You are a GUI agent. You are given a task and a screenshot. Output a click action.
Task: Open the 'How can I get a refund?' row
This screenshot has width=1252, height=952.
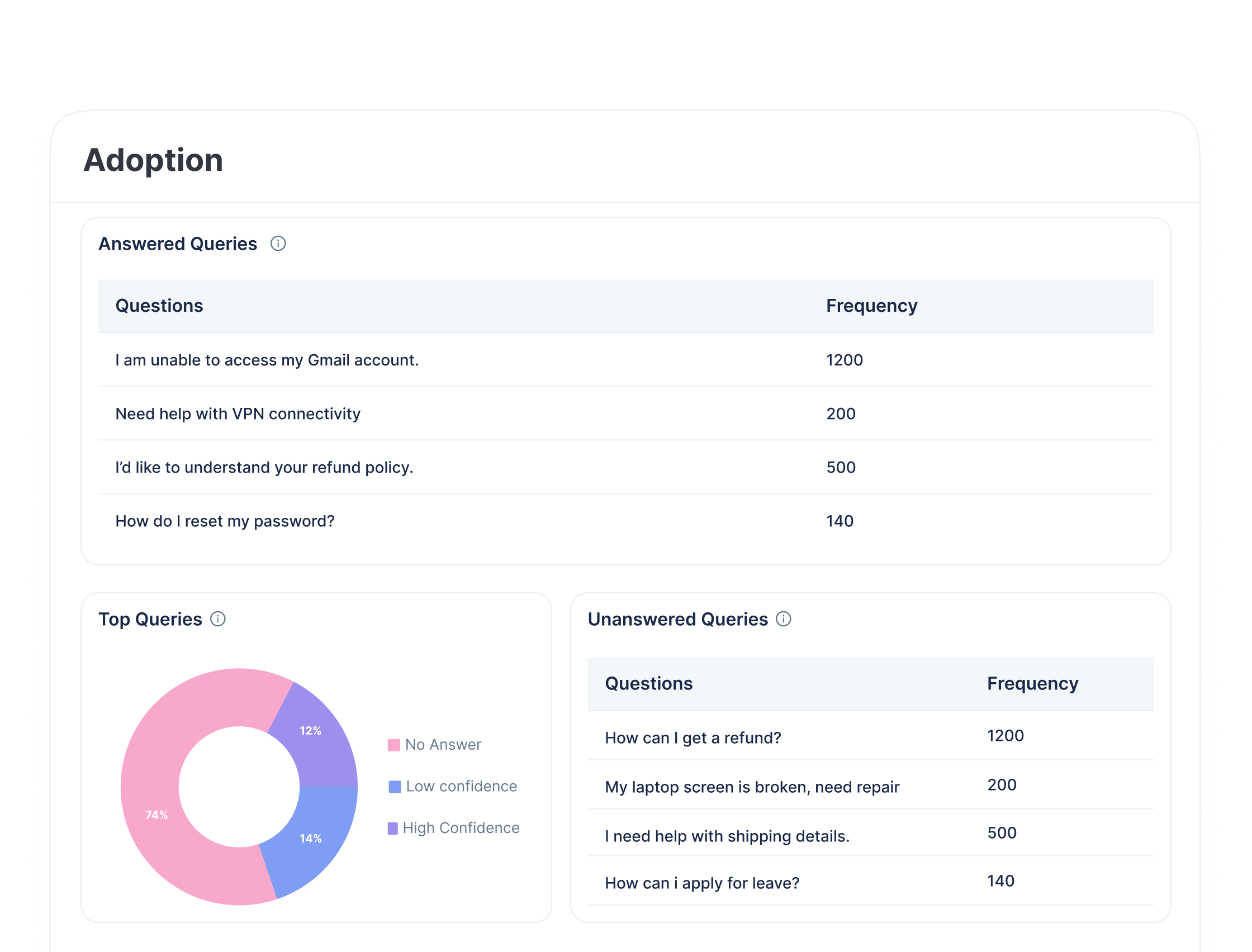point(693,738)
